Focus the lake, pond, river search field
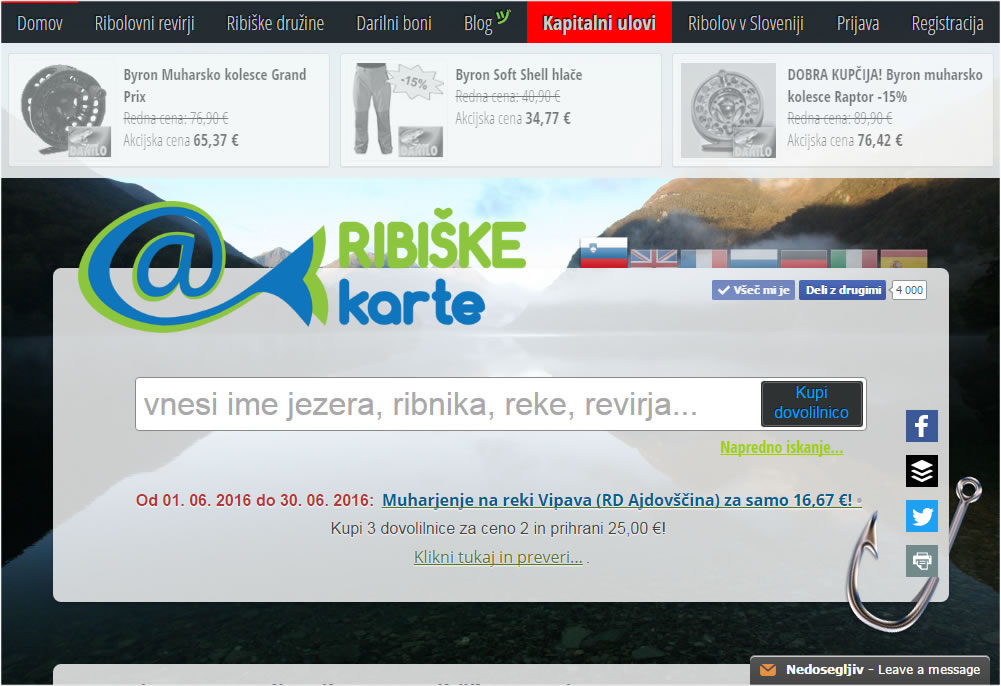The image size is (1001, 686). 448,404
